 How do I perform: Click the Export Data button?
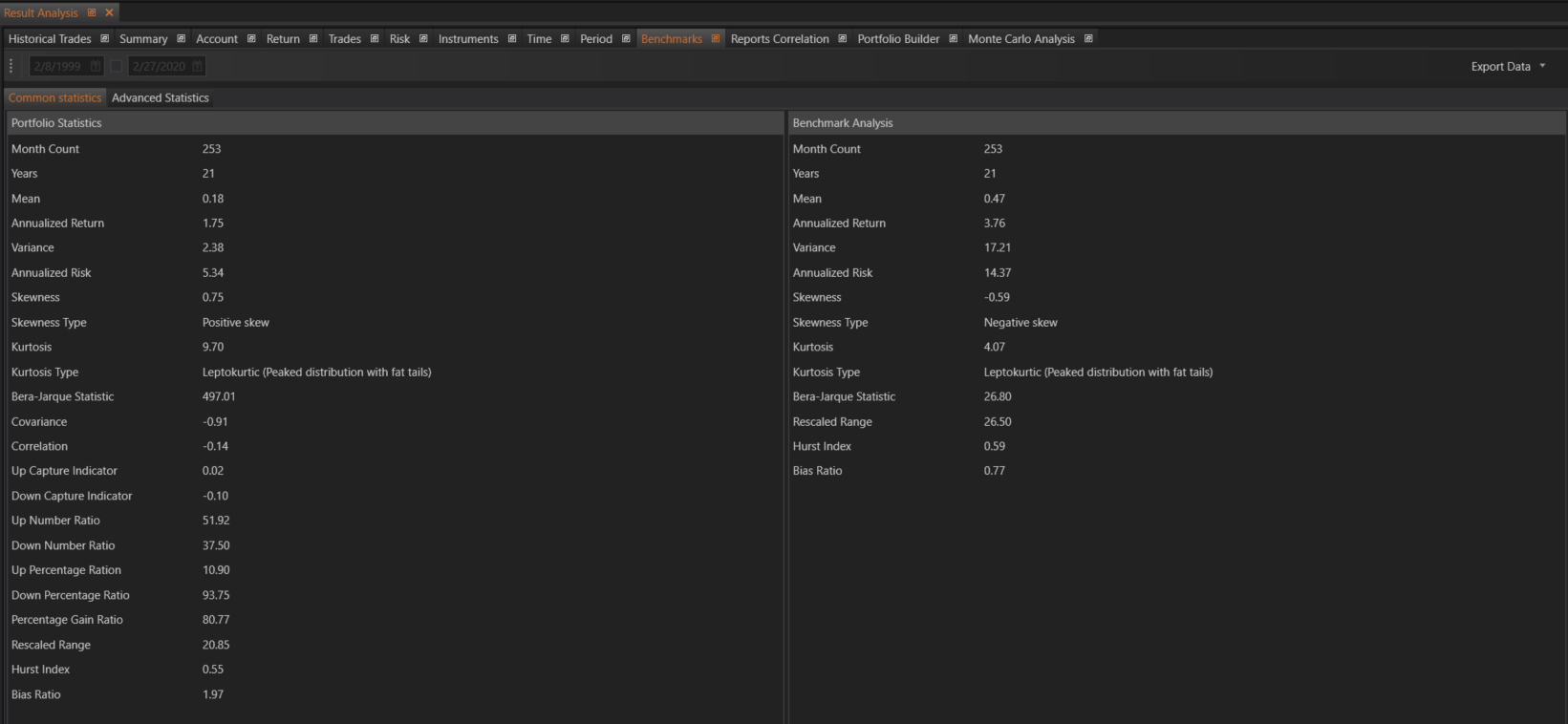pyautogui.click(x=1500, y=66)
